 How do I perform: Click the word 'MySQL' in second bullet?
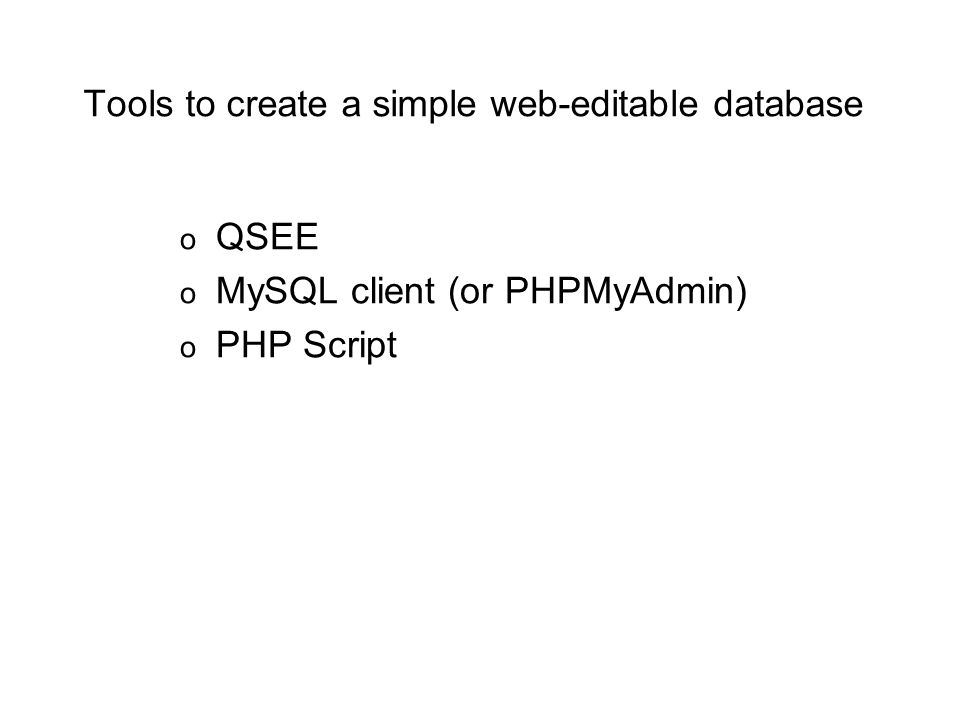click(276, 292)
